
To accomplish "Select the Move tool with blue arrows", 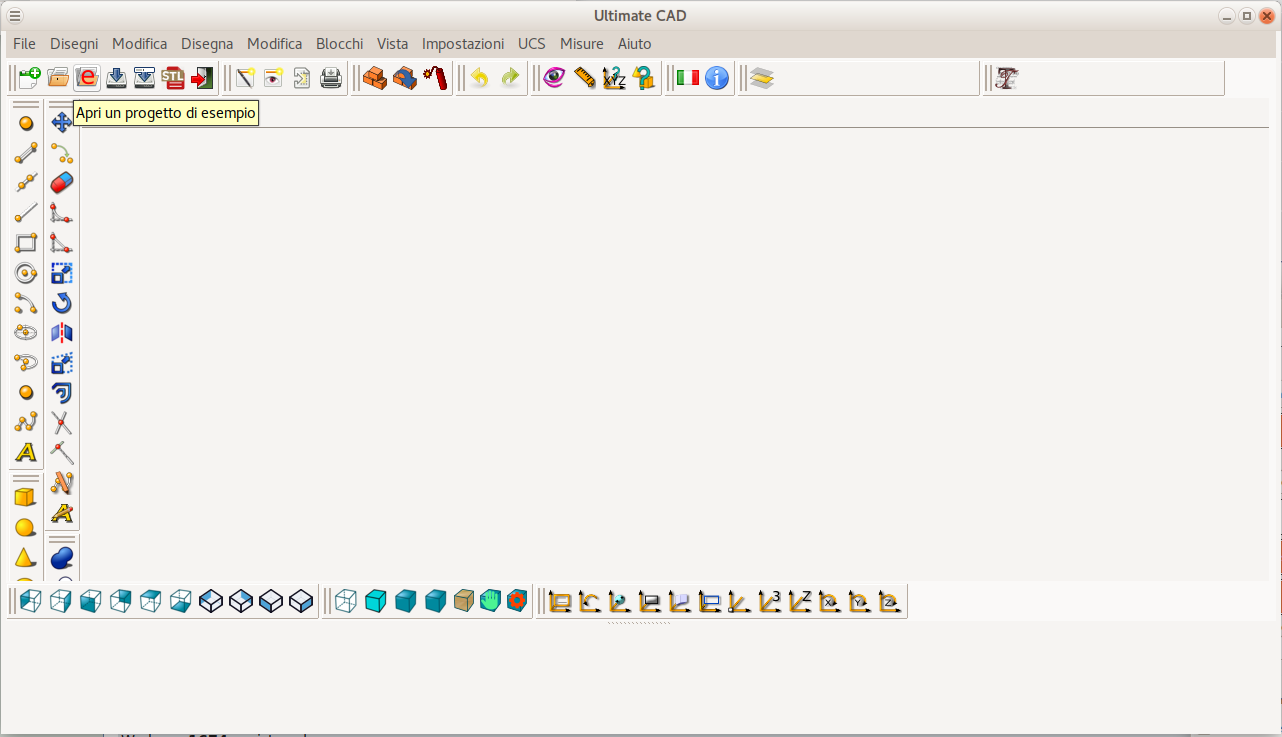I will 62,122.
